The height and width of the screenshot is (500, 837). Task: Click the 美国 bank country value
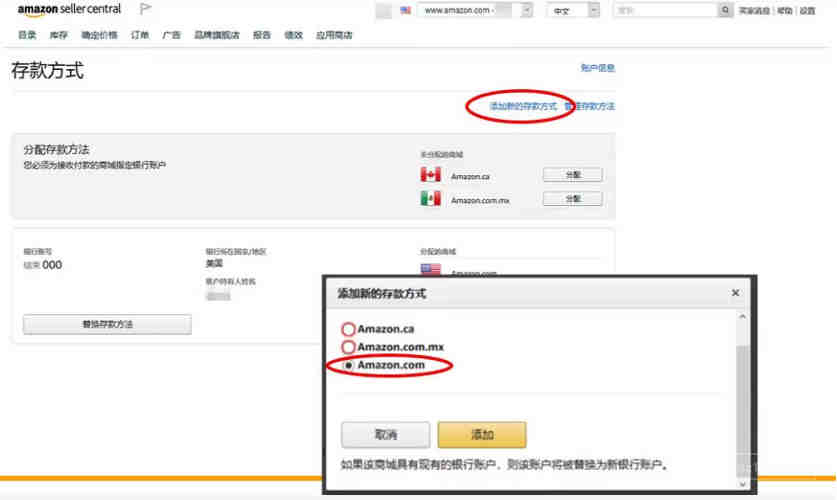click(214, 263)
